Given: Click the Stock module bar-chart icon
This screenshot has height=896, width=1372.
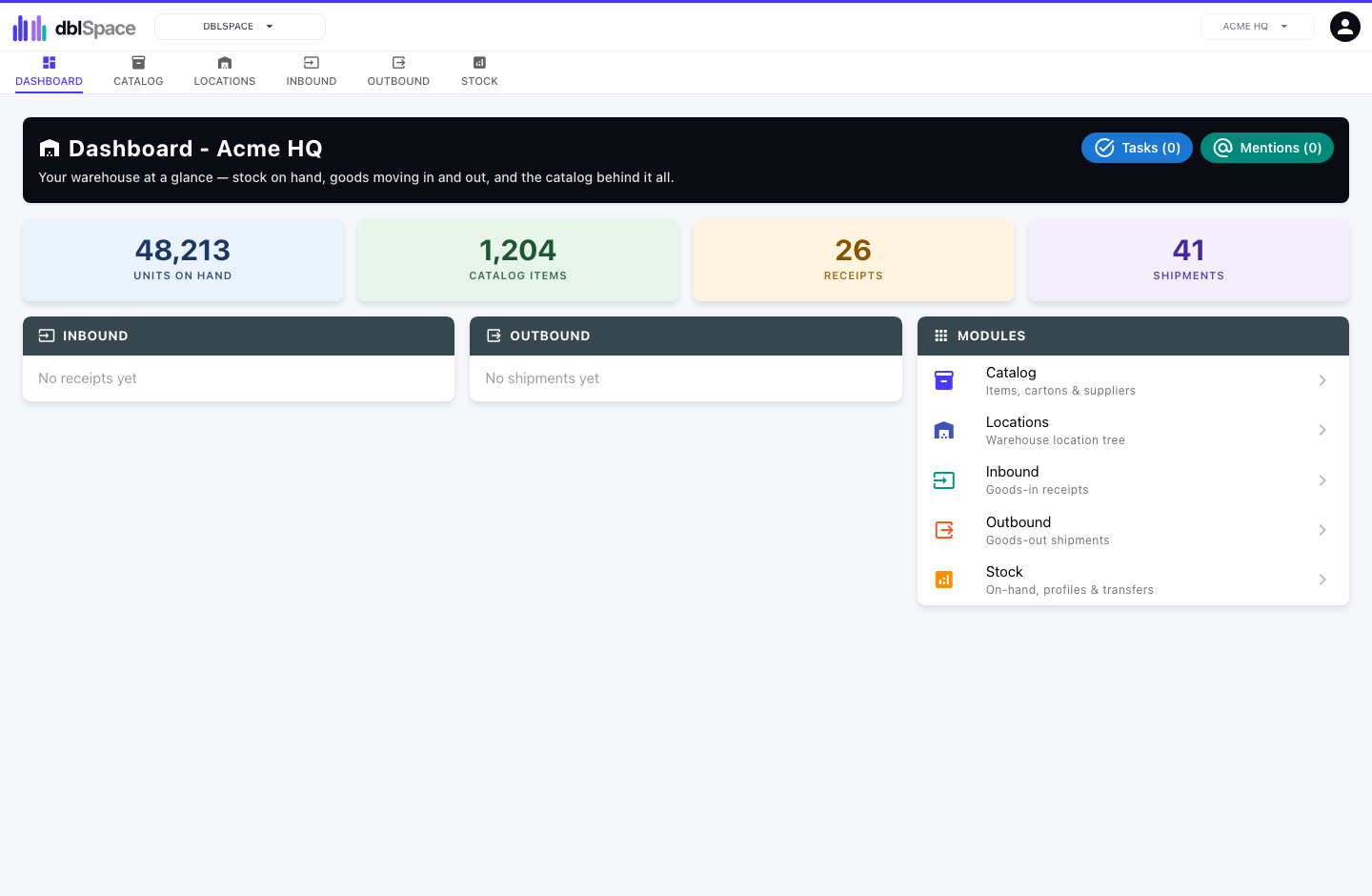Looking at the screenshot, I should coord(944,580).
